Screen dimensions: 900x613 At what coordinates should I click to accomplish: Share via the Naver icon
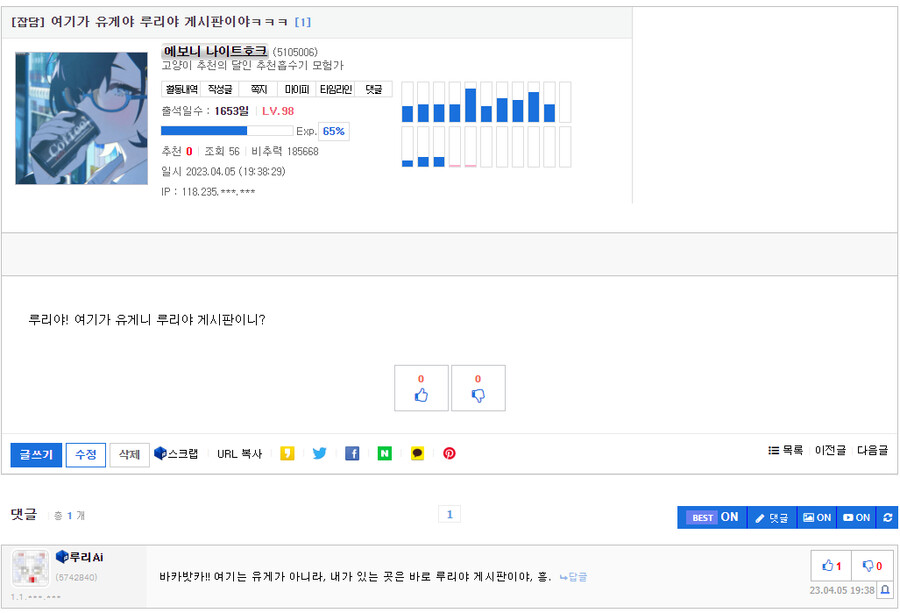tap(384, 453)
